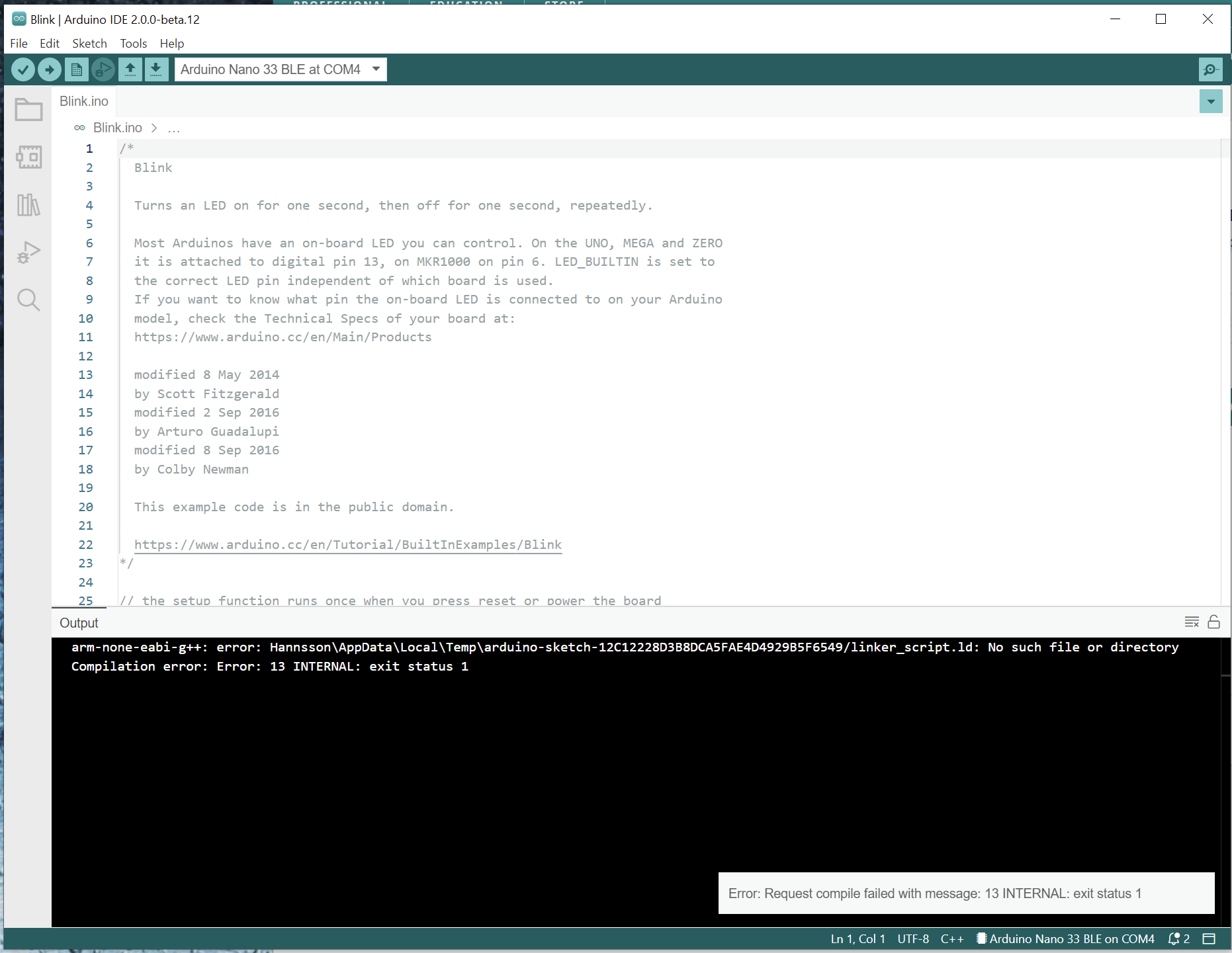Image resolution: width=1232 pixels, height=953 pixels.
Task: Click the Output panel vertical scrollbar
Action: click(1225, 782)
